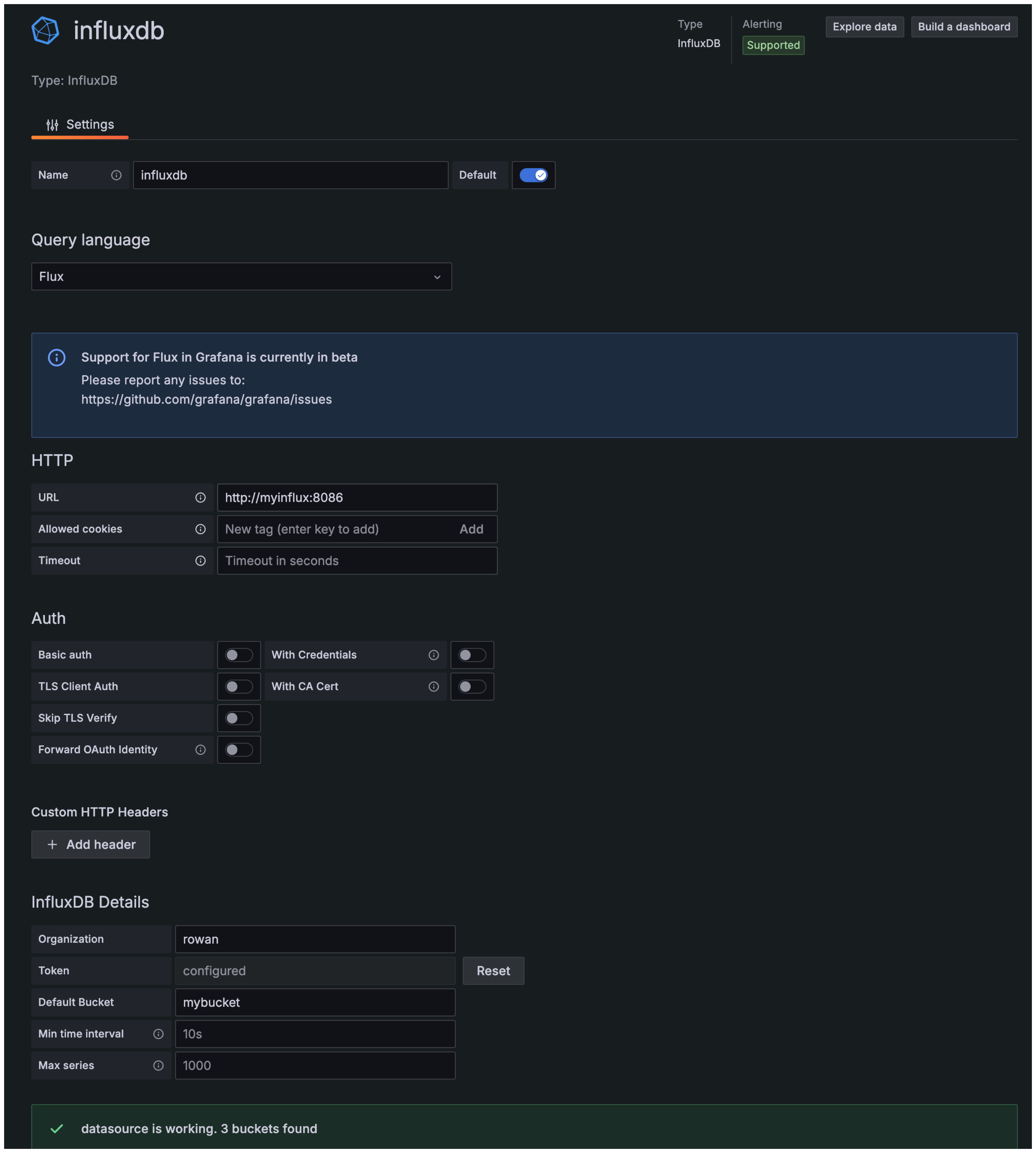The width and height of the screenshot is (1036, 1153).
Task: Click info icon beside URL label
Action: point(200,498)
